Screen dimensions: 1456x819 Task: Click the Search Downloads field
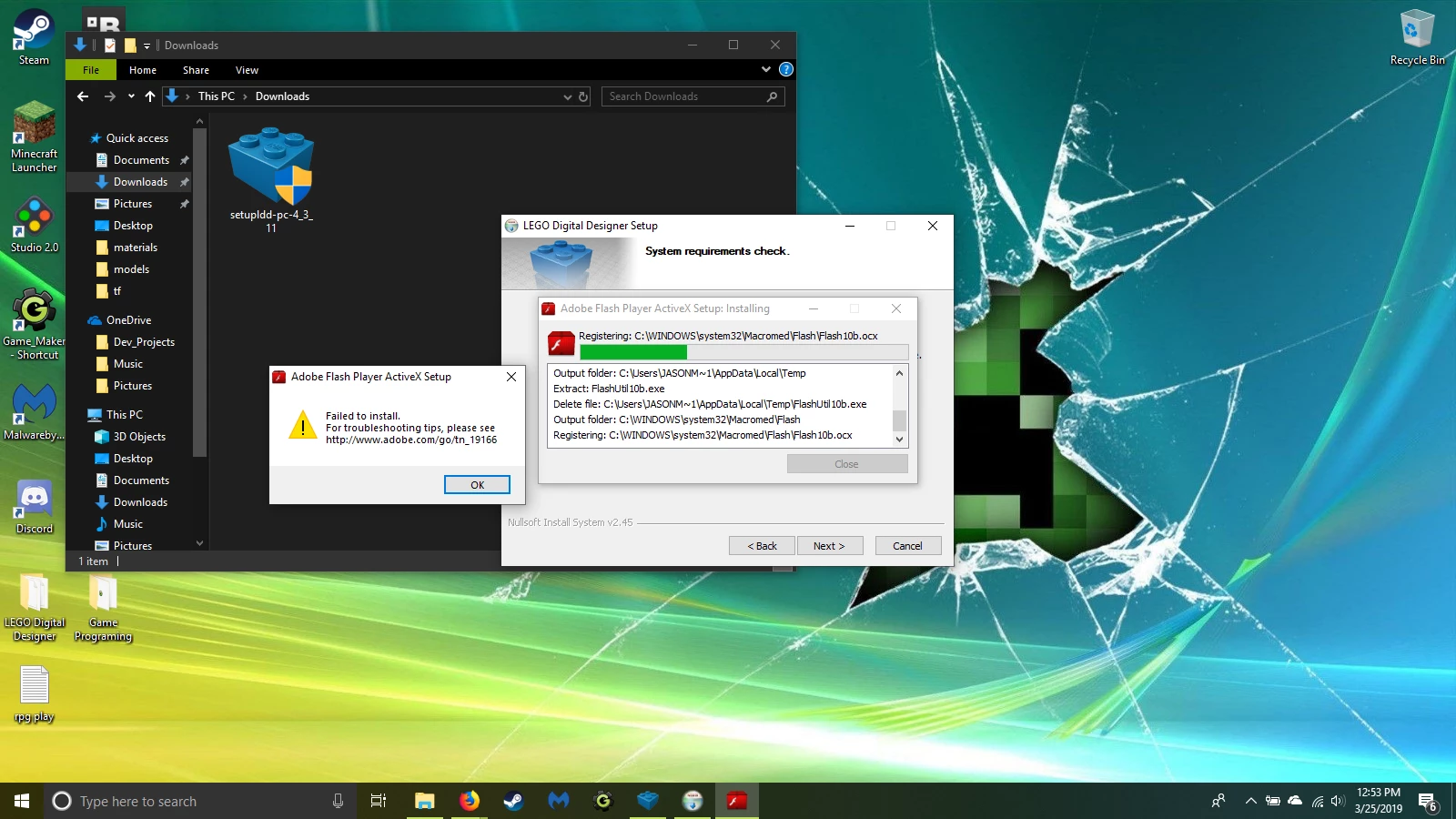click(693, 96)
